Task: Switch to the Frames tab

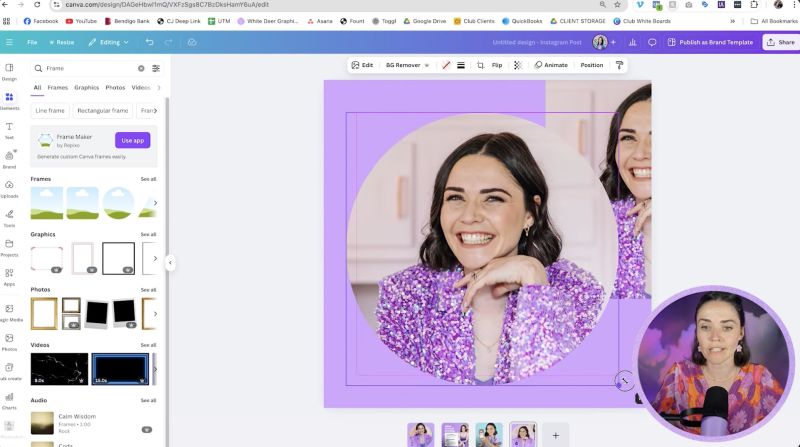Action: pos(58,88)
